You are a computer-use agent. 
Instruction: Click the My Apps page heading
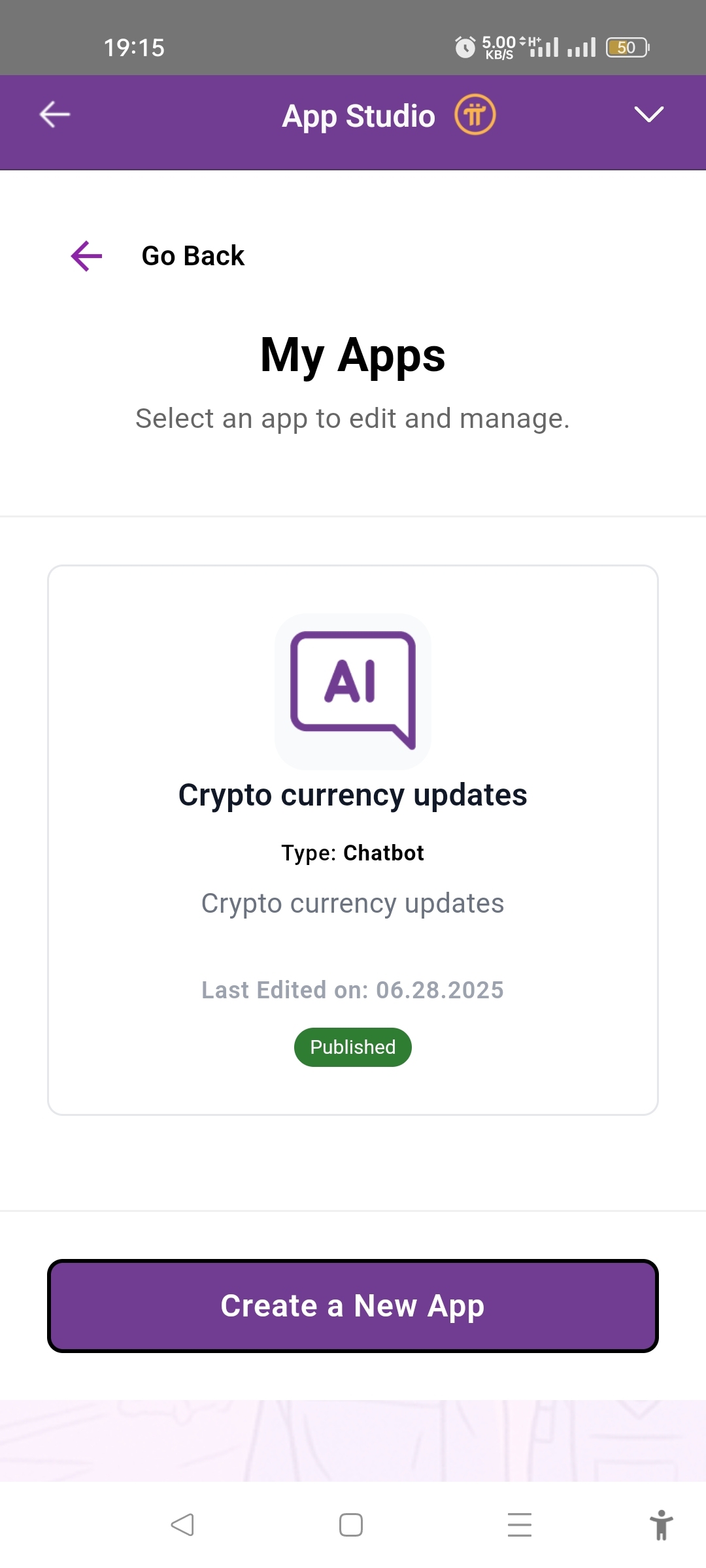click(353, 355)
